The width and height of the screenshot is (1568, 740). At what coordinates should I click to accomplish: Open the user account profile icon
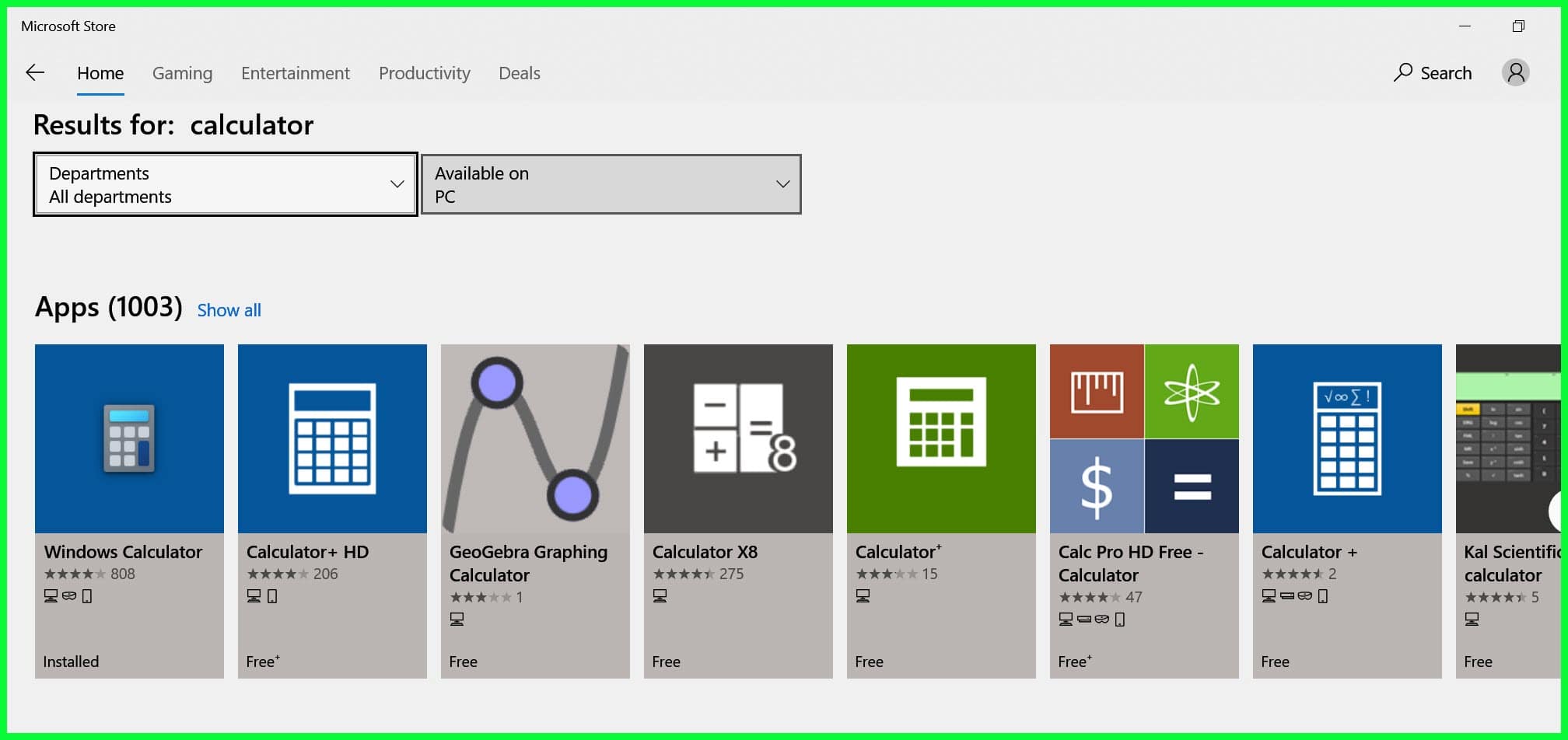pyautogui.click(x=1515, y=73)
